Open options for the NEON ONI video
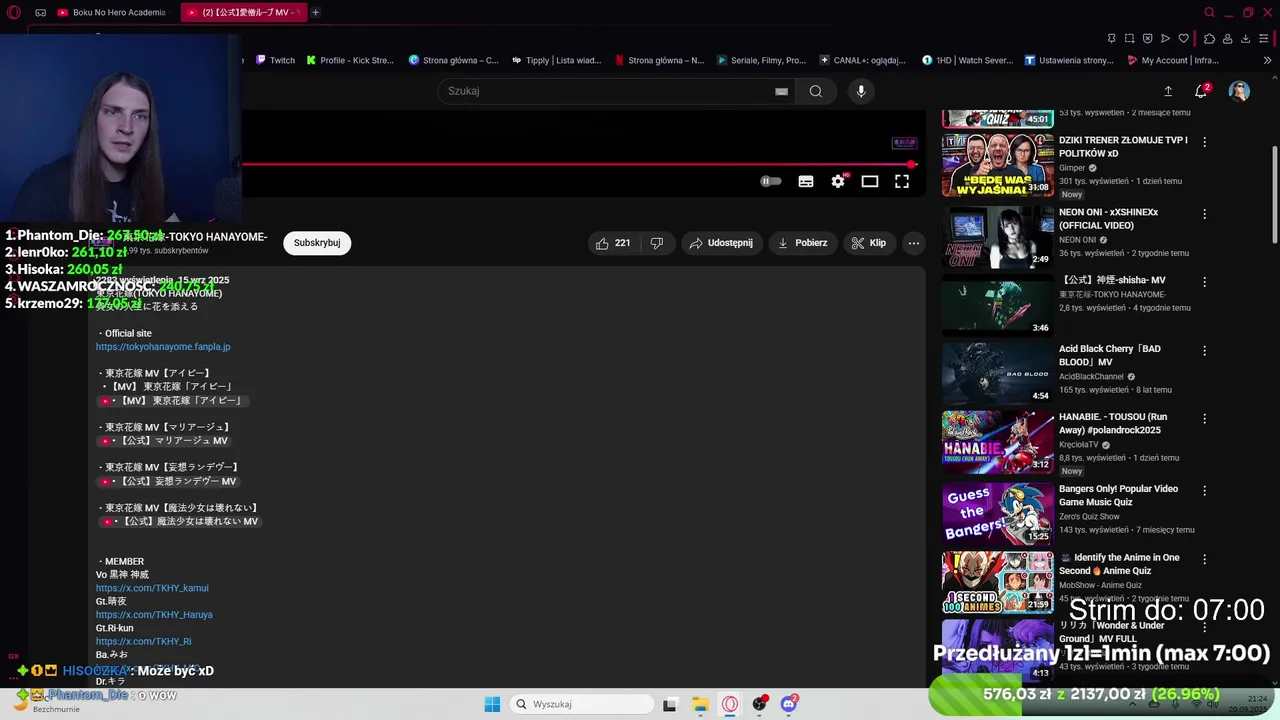The image size is (1280, 720). (x=1204, y=214)
